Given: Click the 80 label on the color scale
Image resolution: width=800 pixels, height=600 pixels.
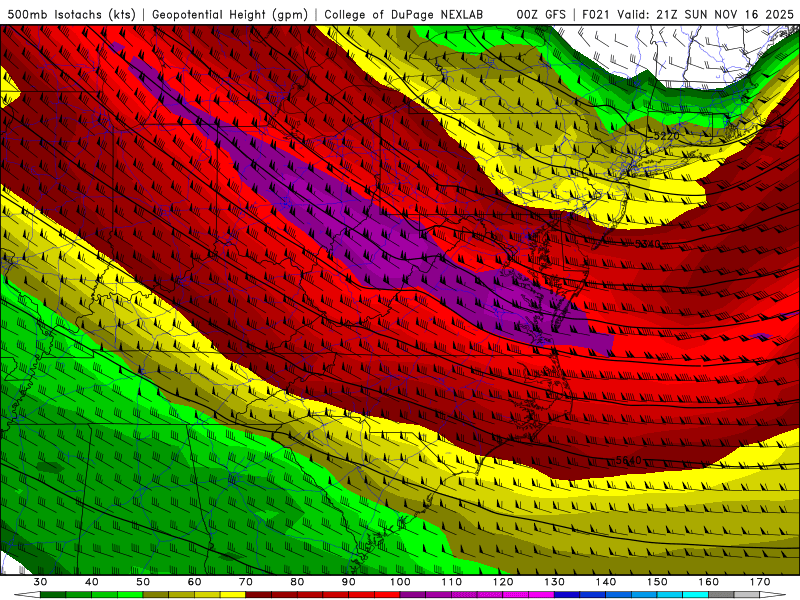Looking at the screenshot, I should 297,582.
